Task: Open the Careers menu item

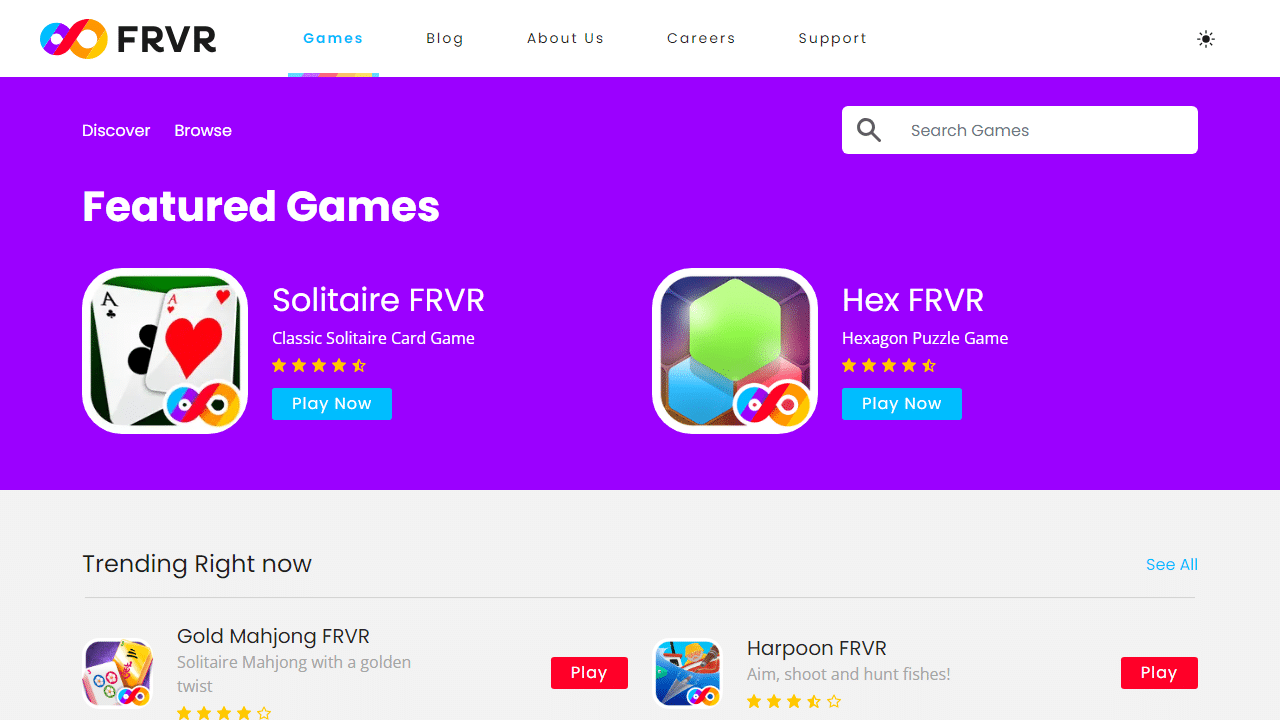Action: (701, 38)
